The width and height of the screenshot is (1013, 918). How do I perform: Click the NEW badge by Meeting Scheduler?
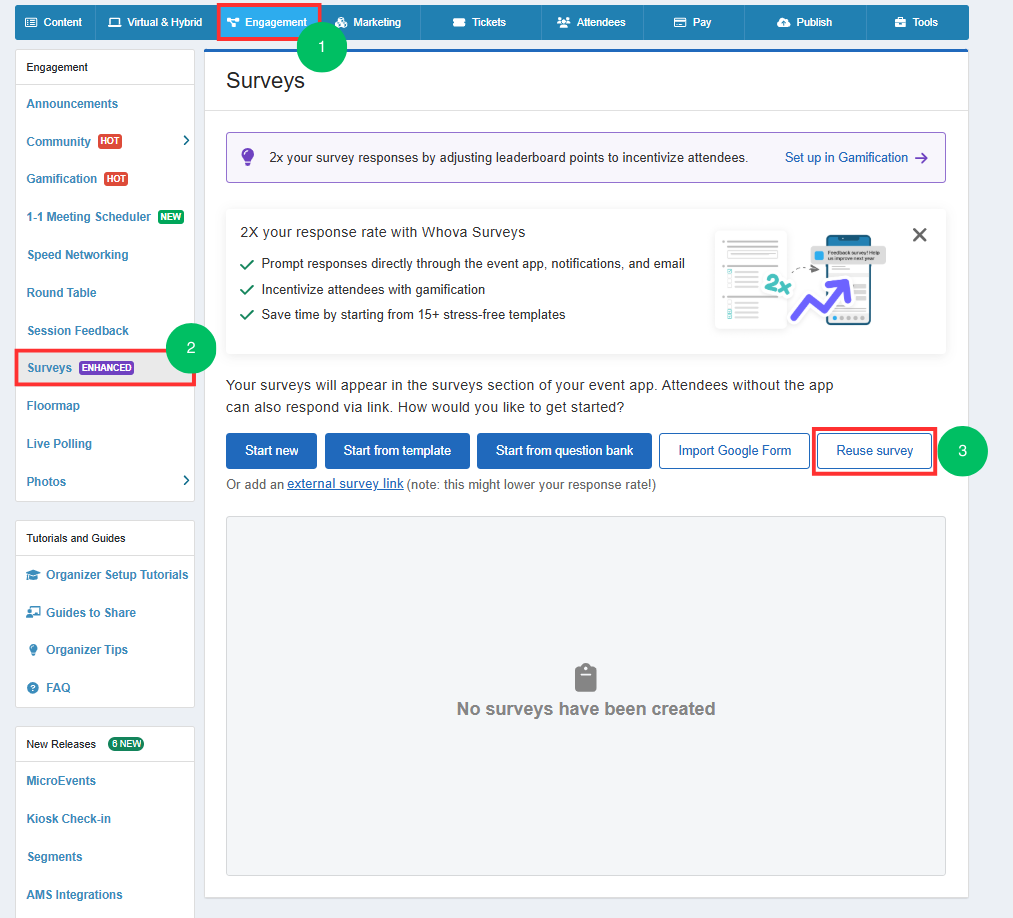(171, 217)
